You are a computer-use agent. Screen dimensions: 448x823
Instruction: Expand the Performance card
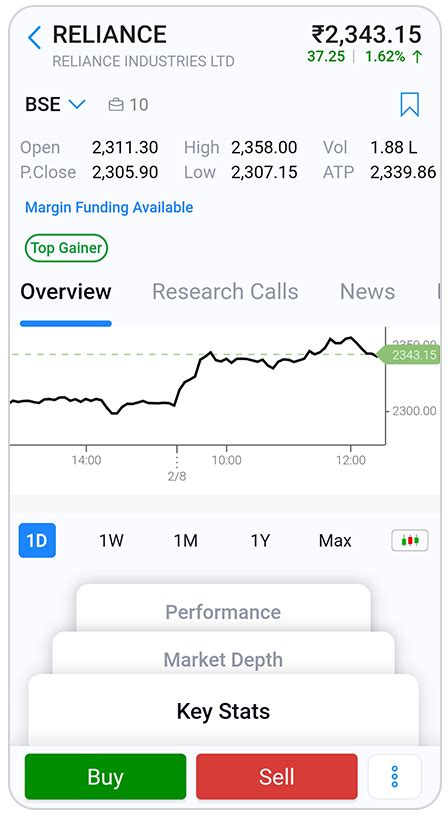point(223,609)
